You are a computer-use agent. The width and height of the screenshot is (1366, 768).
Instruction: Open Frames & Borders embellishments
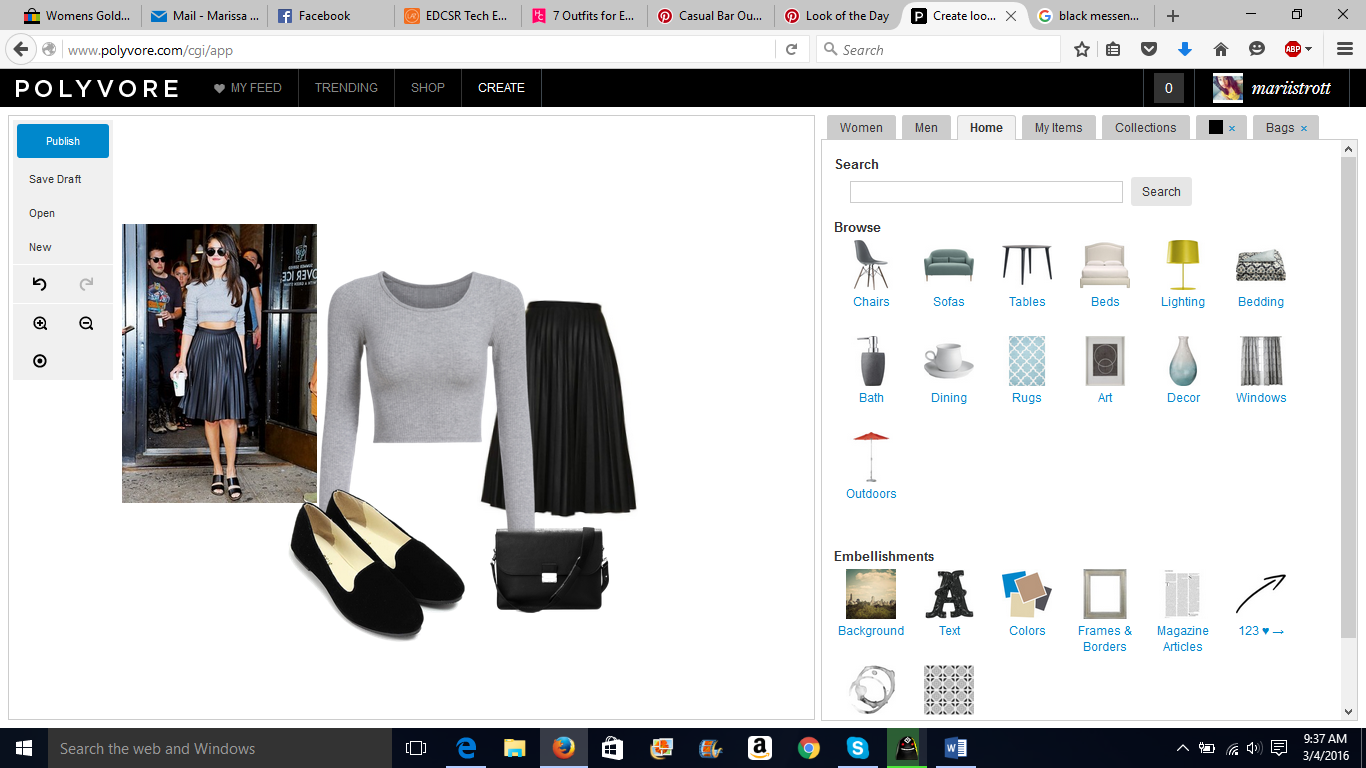click(1105, 594)
